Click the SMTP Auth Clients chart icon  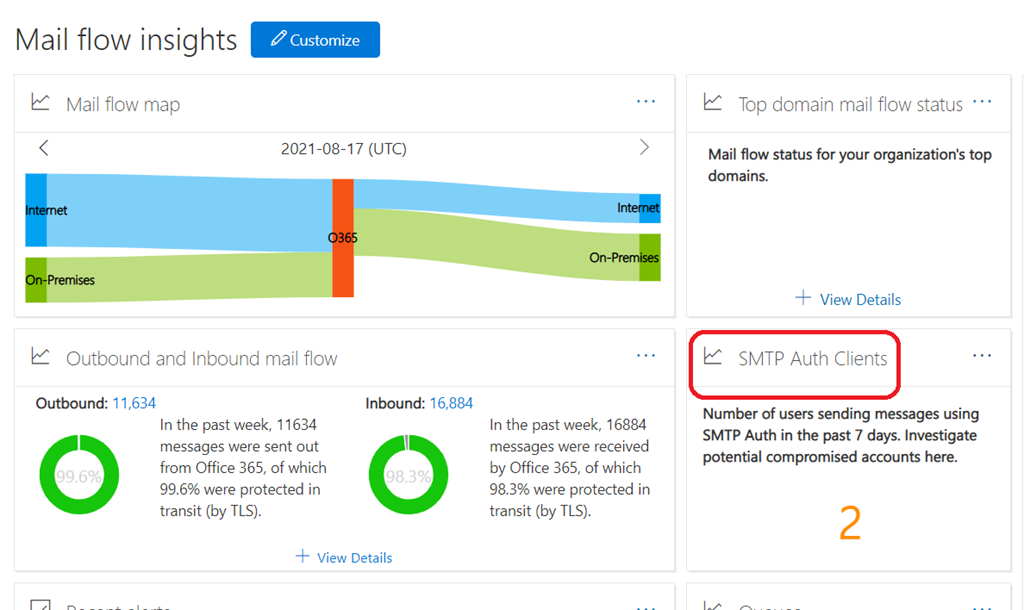point(713,357)
